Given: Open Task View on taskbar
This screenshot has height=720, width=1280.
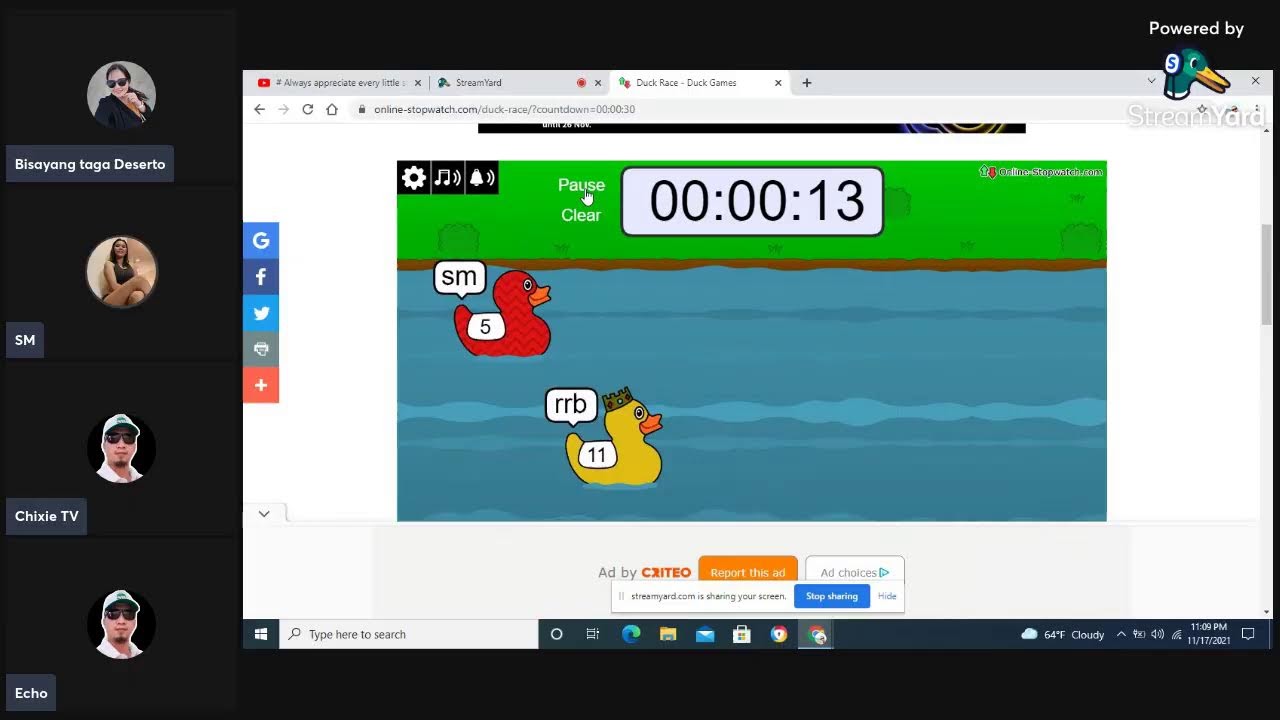Looking at the screenshot, I should 593,634.
